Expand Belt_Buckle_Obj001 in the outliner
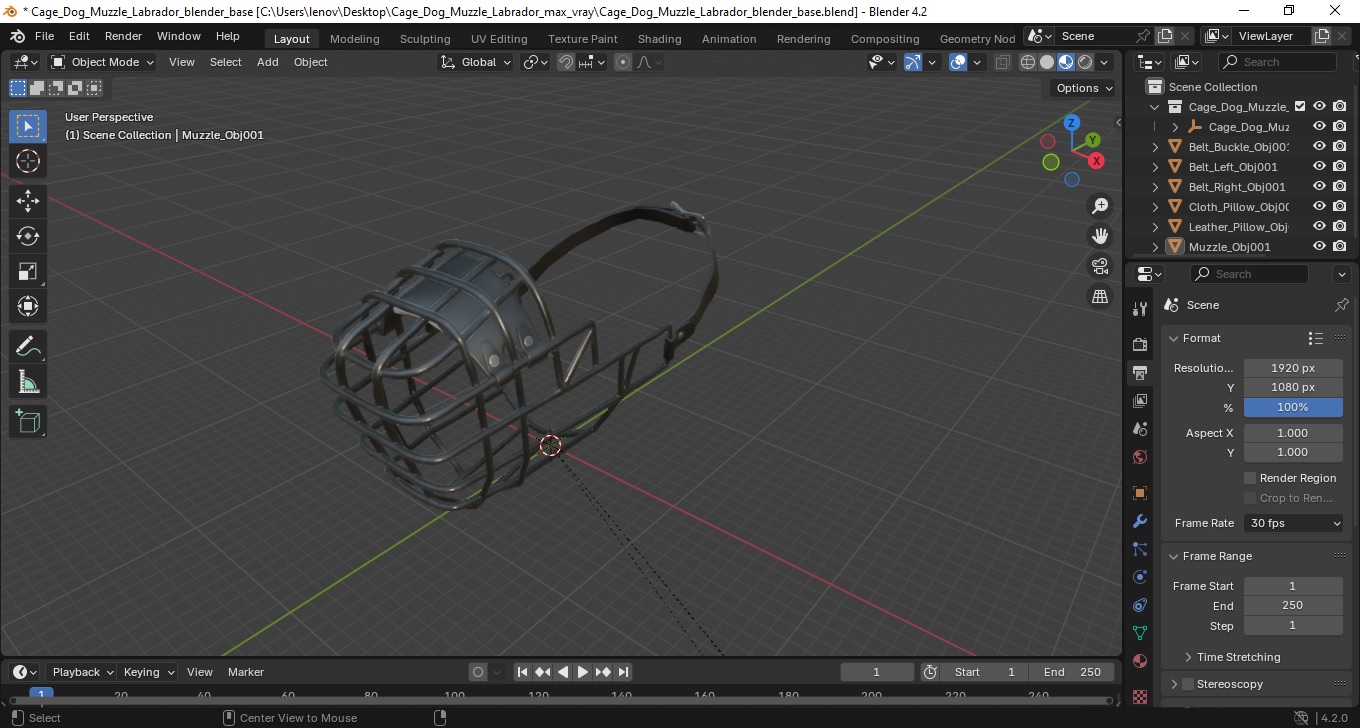This screenshot has width=1360, height=728. pos(1156,147)
